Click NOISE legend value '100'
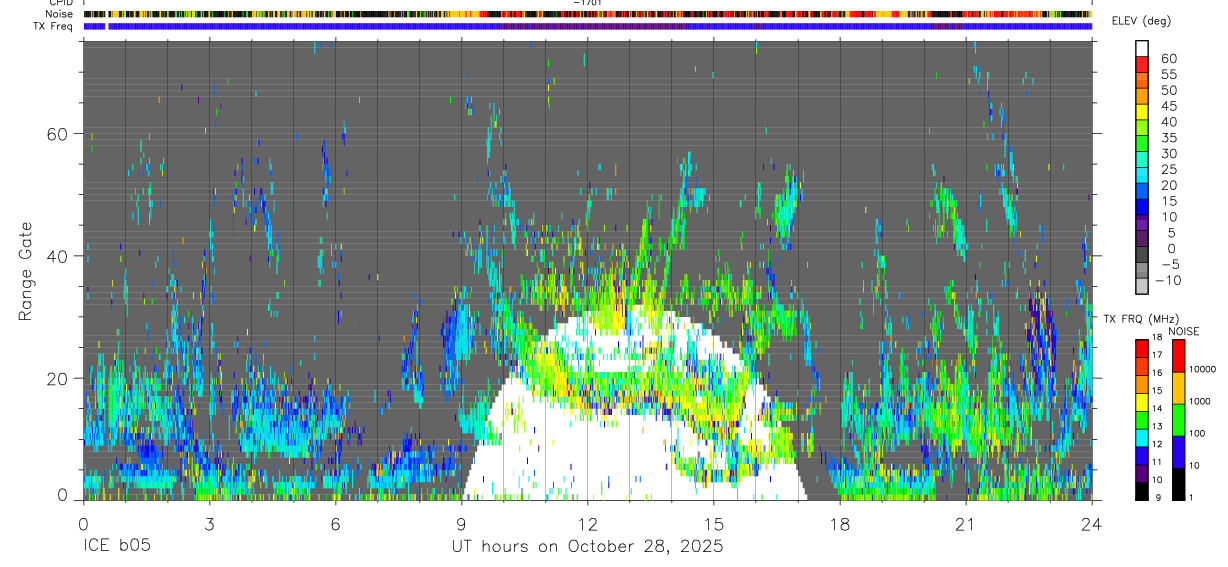 click(1198, 433)
